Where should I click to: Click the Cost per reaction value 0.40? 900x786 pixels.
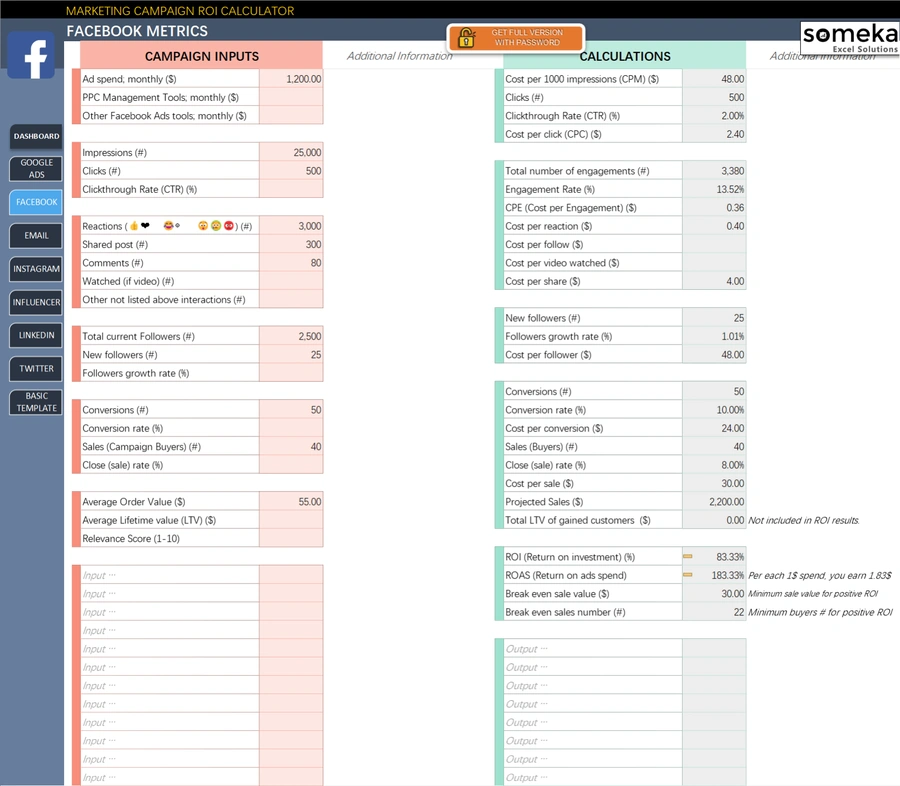pos(714,226)
